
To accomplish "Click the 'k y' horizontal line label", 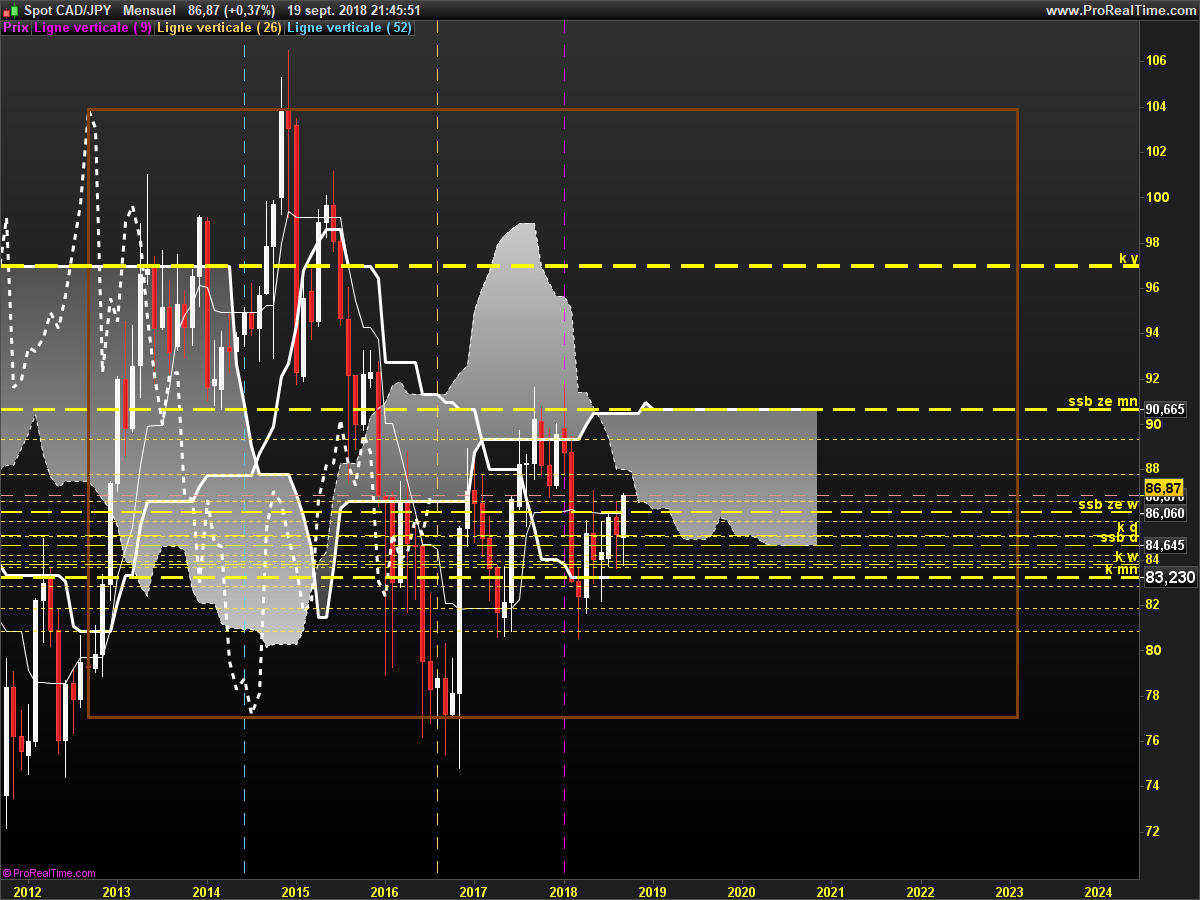I will point(1128,258).
